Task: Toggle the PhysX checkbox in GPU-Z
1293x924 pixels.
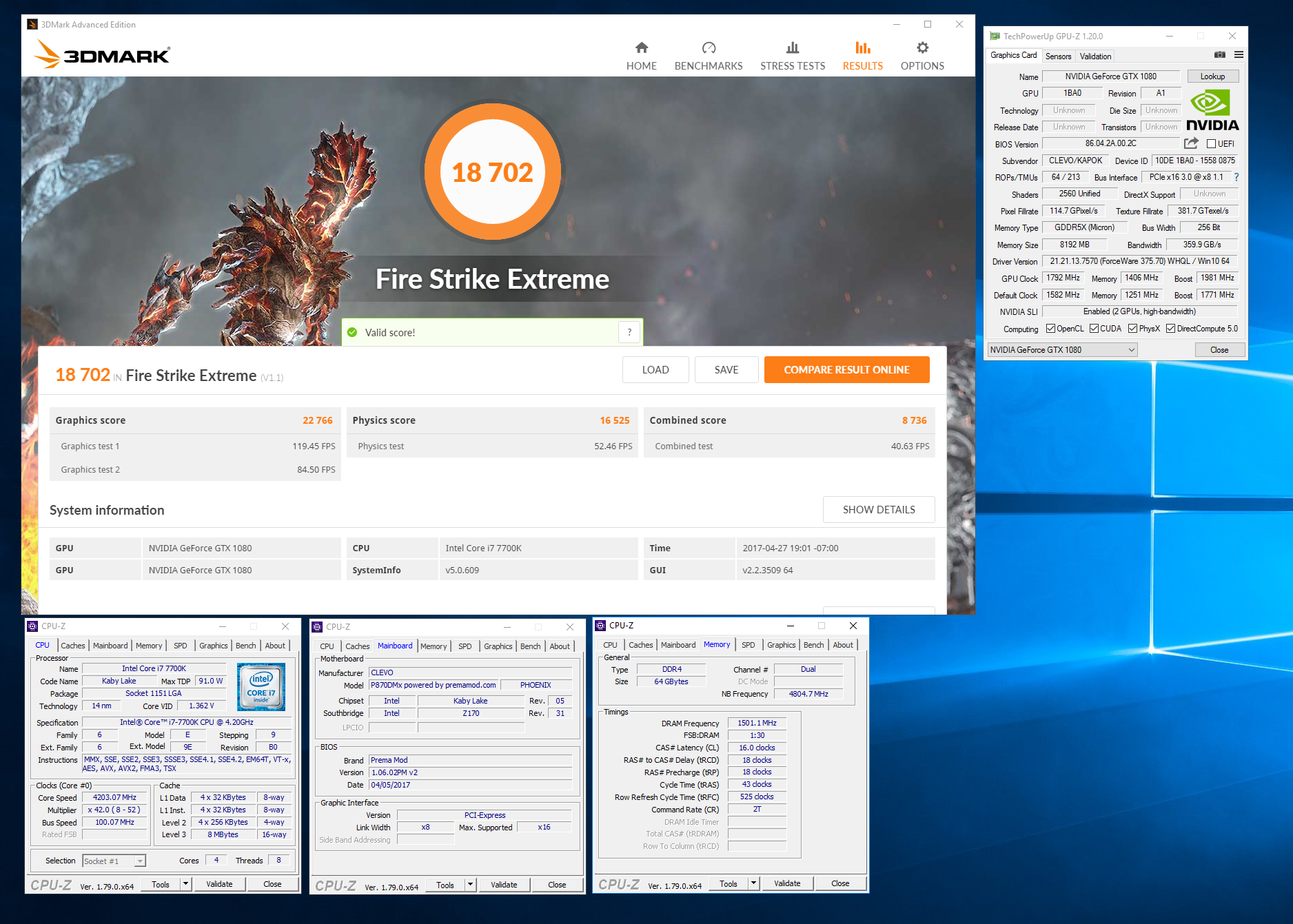Action: [x=1132, y=329]
